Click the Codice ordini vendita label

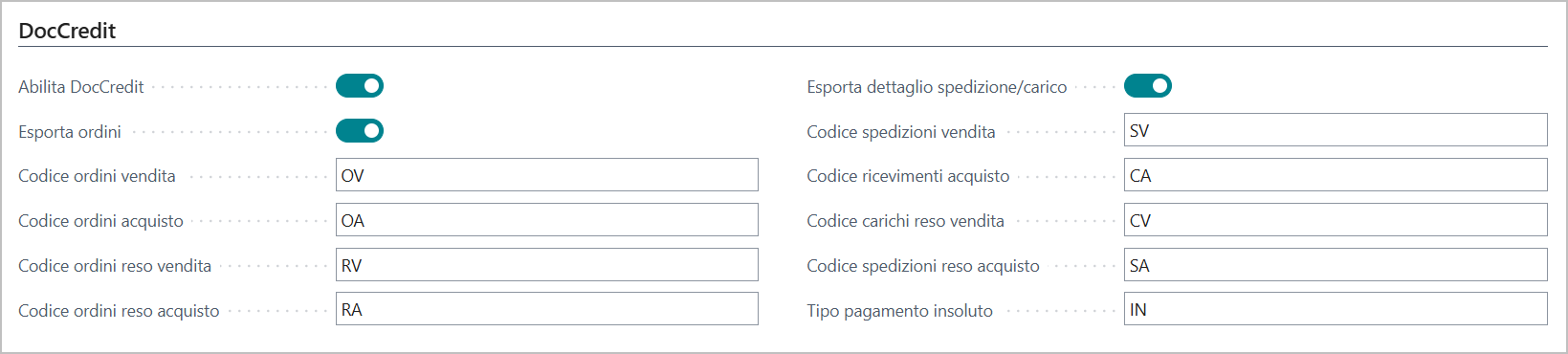point(97,176)
